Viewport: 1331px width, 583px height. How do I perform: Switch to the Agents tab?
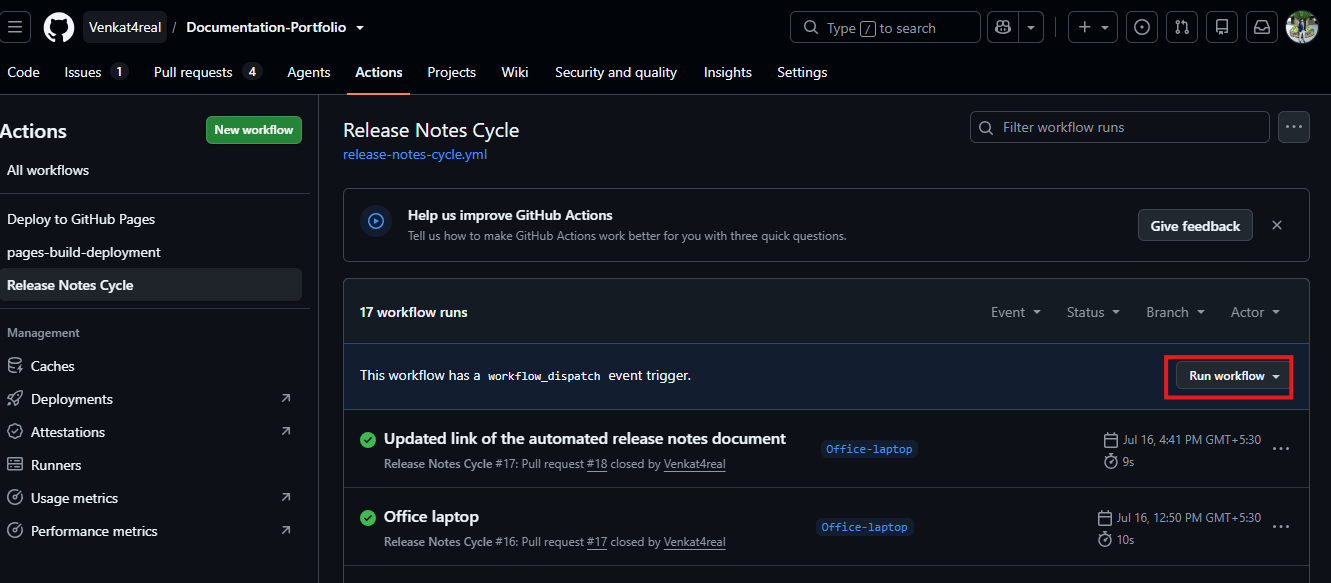click(309, 72)
